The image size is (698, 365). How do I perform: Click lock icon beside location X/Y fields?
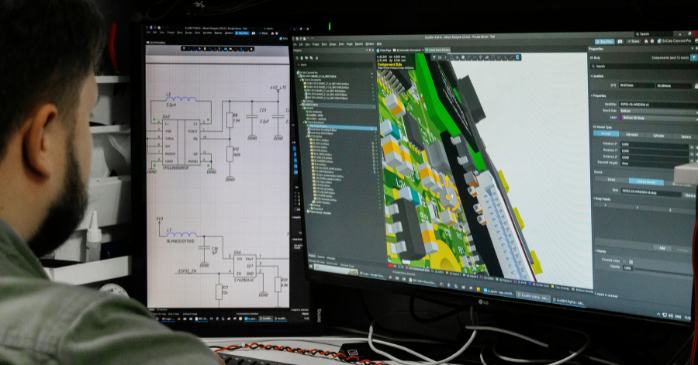click(x=696, y=85)
